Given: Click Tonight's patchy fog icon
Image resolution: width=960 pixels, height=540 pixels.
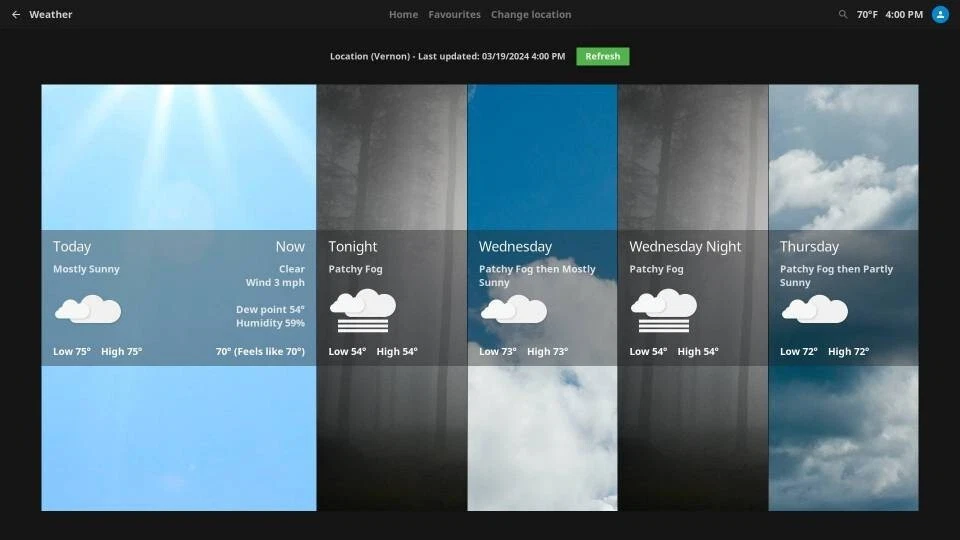Looking at the screenshot, I should 362,310.
